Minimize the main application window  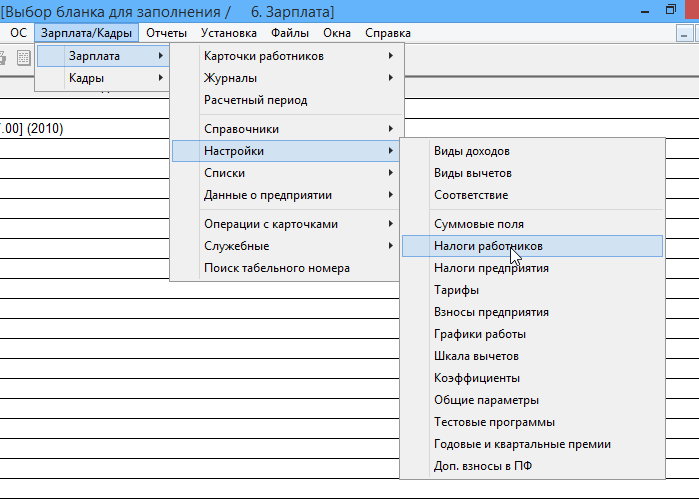tap(645, 11)
